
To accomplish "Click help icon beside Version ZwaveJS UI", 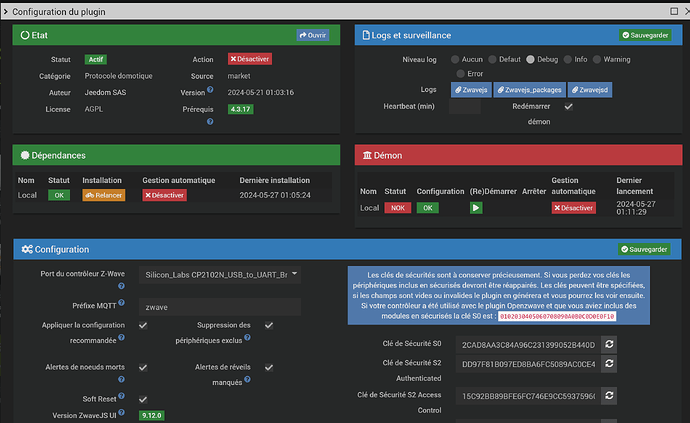I will [121, 412].
